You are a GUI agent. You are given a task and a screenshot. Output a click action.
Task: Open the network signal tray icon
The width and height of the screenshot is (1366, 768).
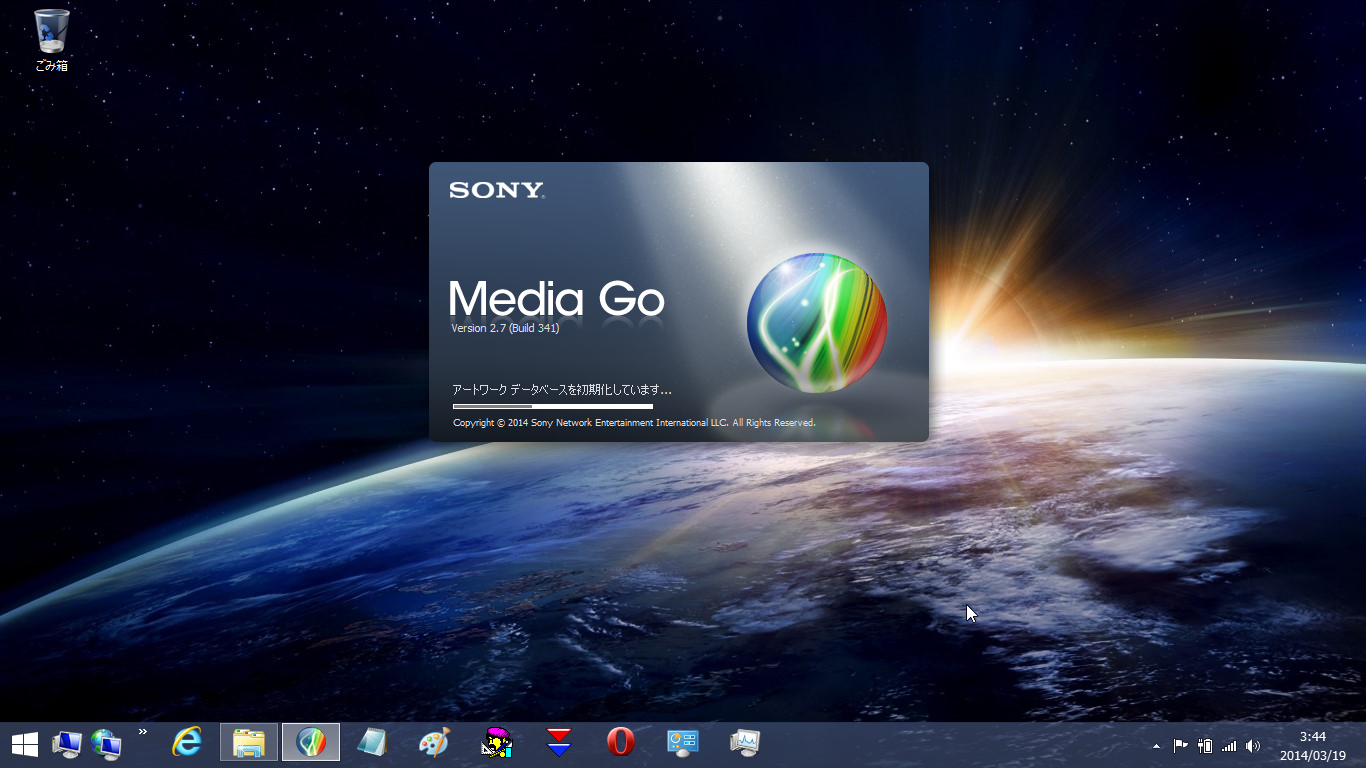(x=1229, y=746)
